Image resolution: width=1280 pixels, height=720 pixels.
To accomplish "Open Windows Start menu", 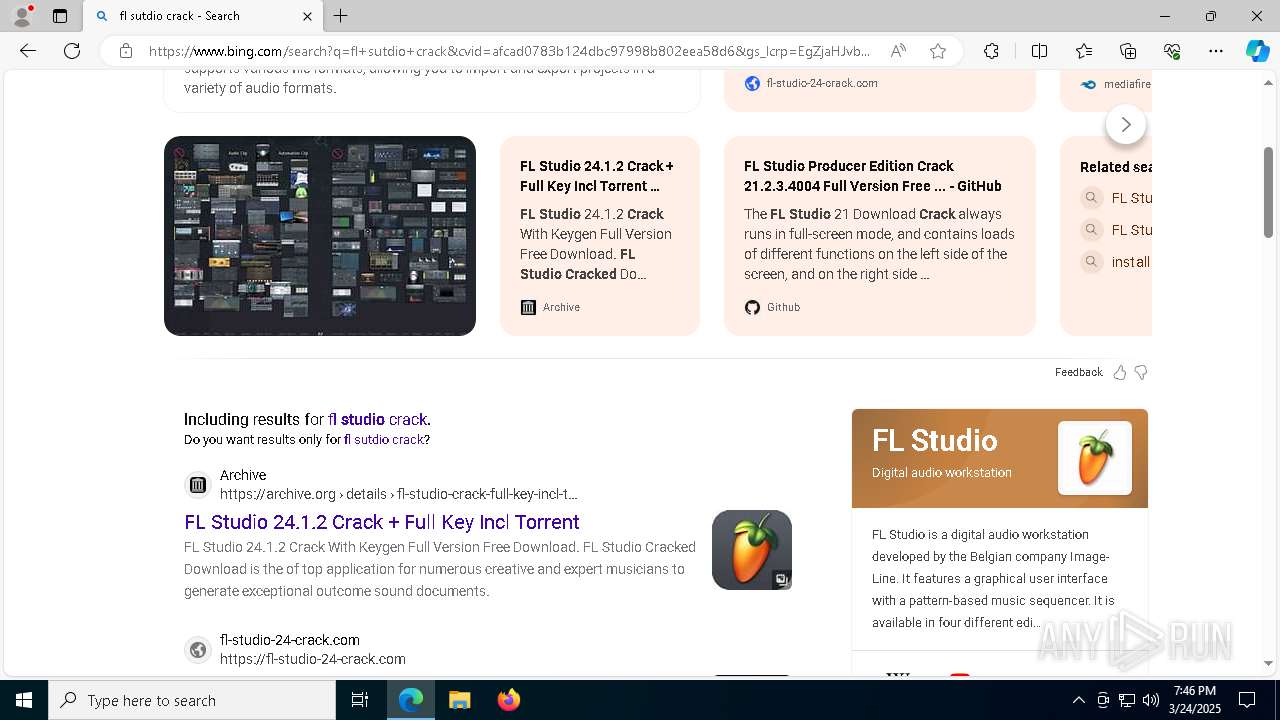I will [x=24, y=700].
